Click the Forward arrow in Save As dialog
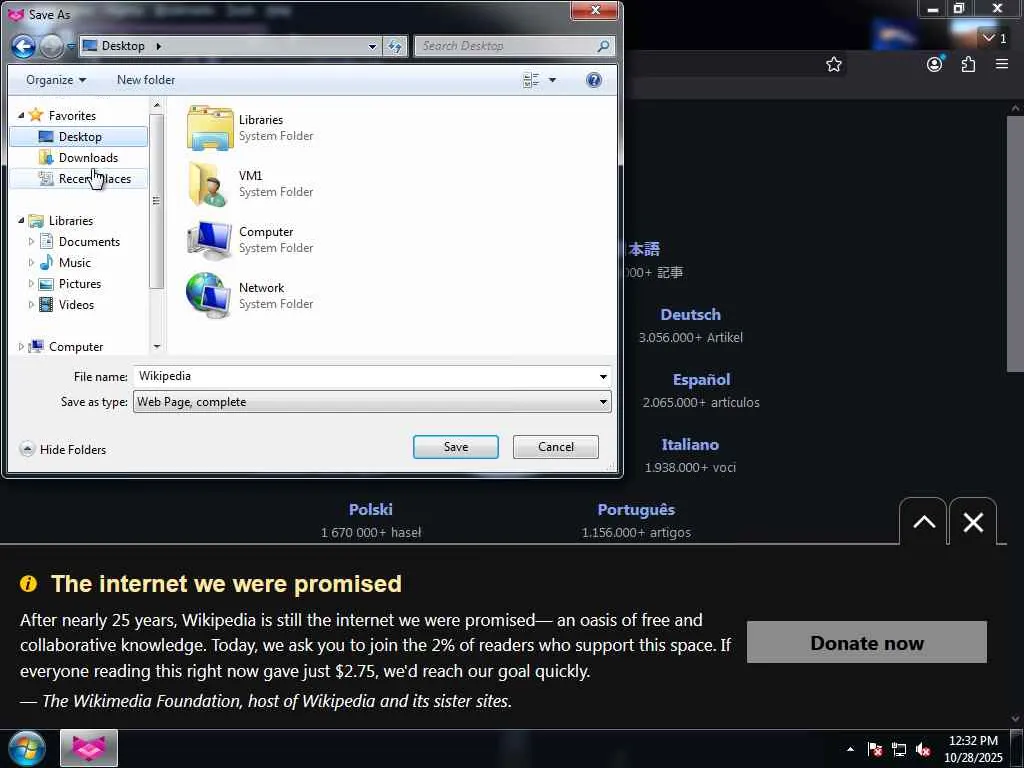Image resolution: width=1024 pixels, height=768 pixels. [52, 46]
